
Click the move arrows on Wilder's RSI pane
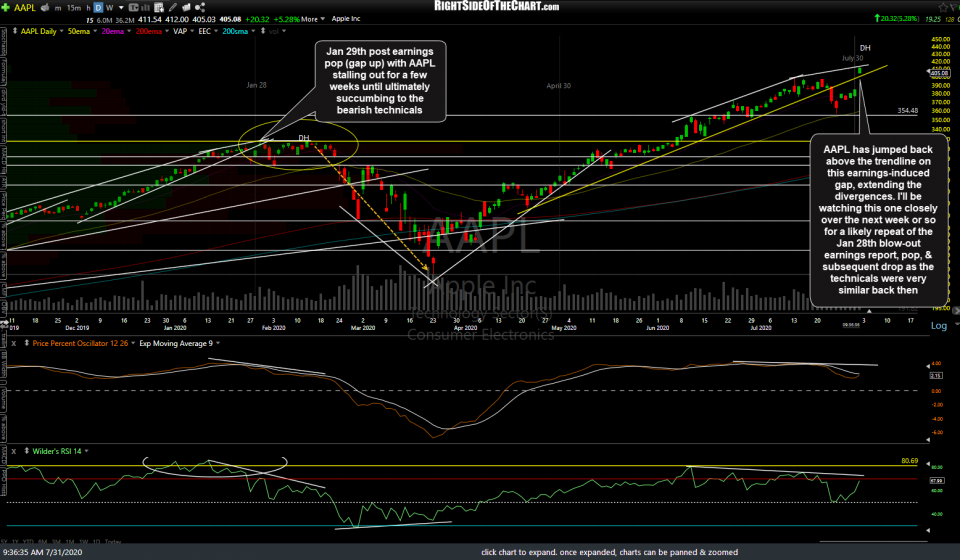coord(26,450)
